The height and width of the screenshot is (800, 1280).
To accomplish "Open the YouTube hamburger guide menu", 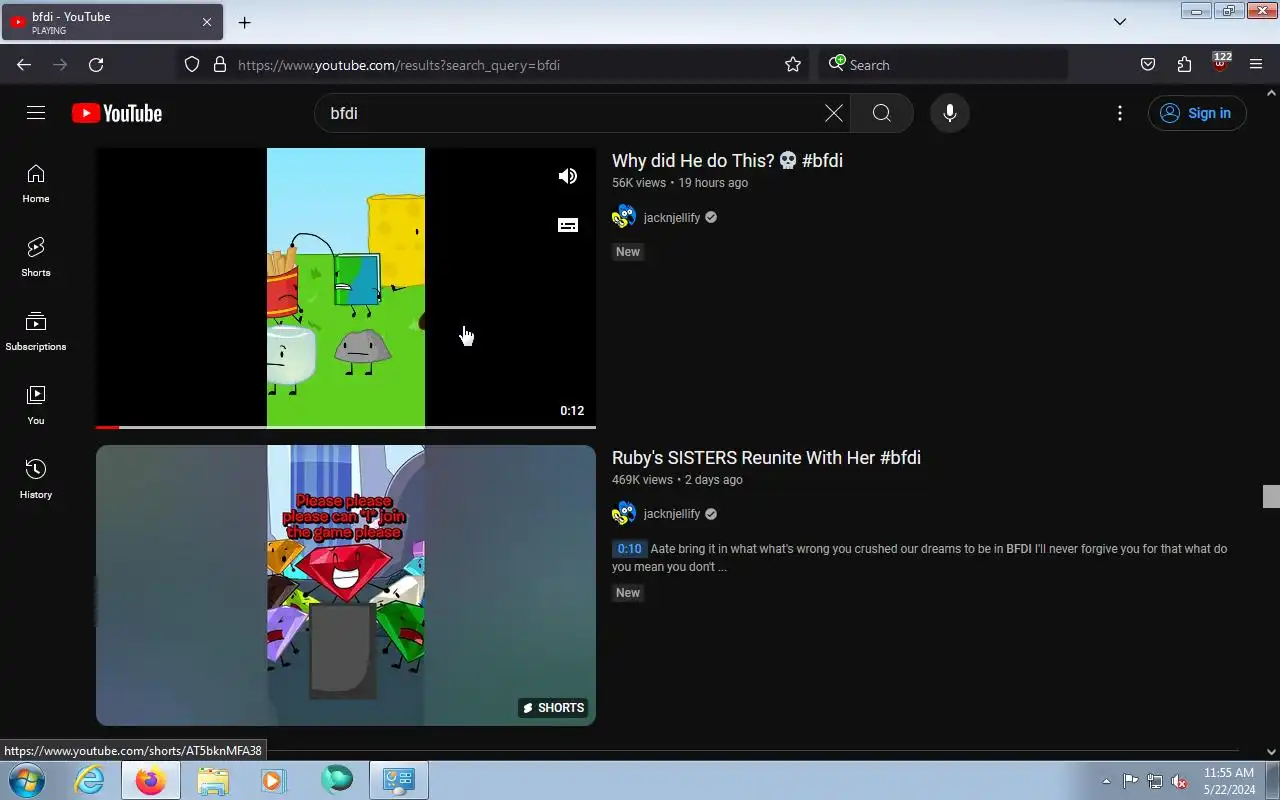I will (36, 113).
